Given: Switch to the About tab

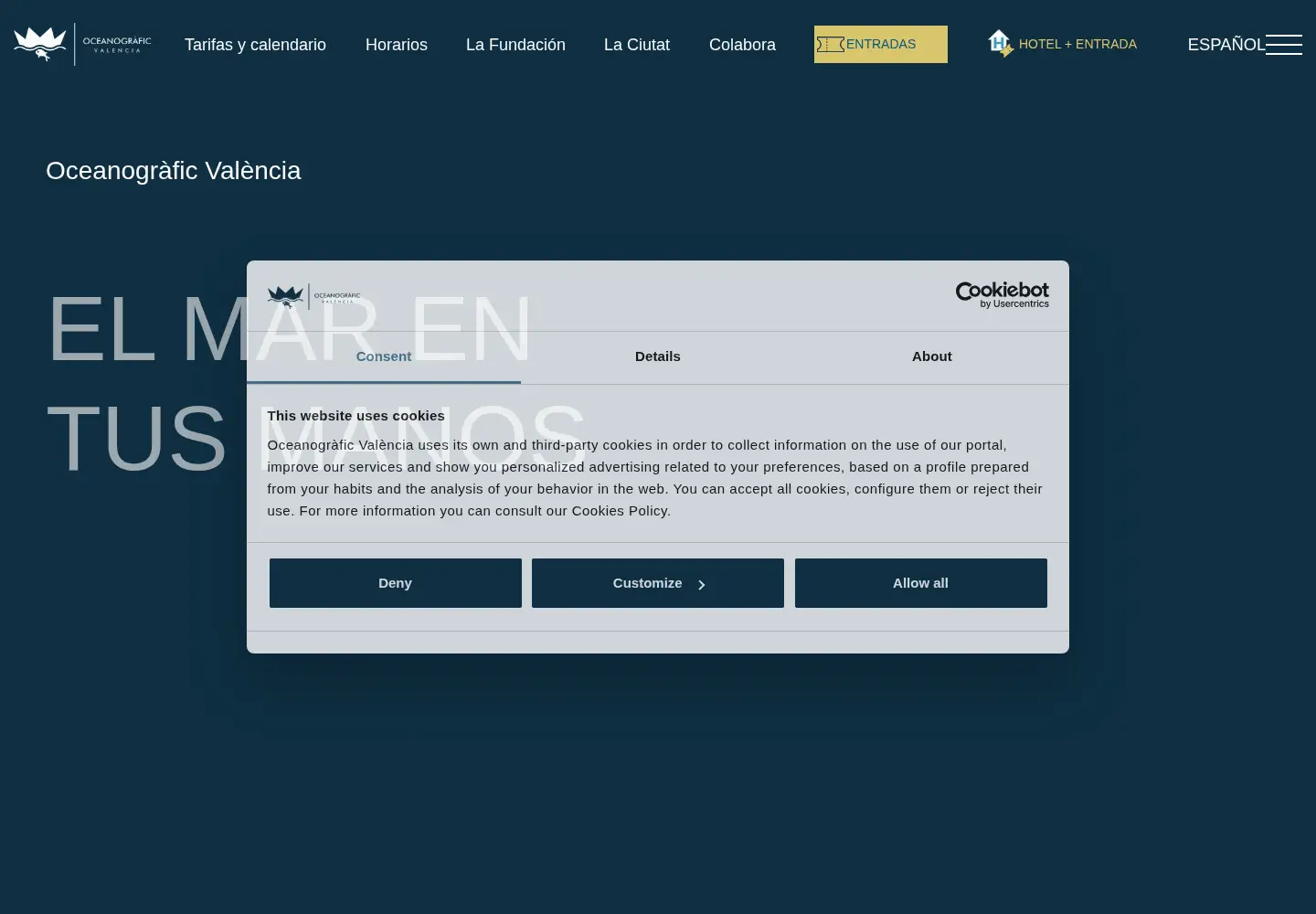Looking at the screenshot, I should (x=932, y=357).
